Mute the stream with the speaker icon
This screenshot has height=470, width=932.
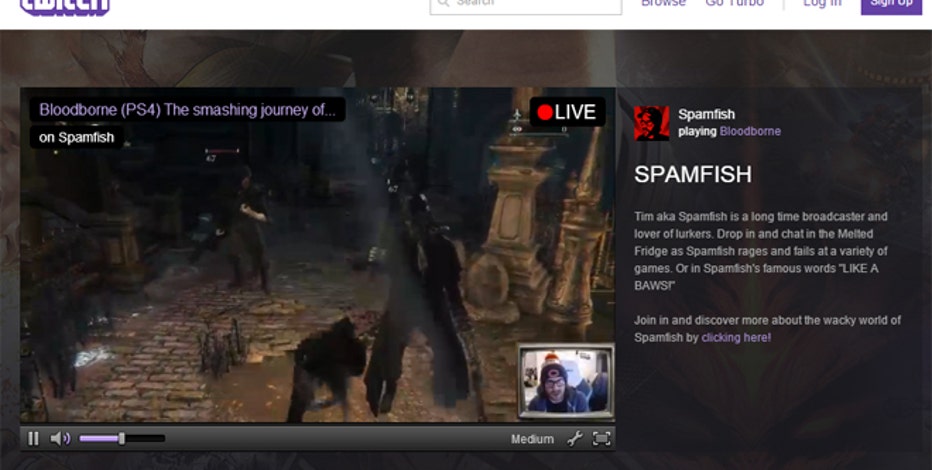(x=60, y=439)
